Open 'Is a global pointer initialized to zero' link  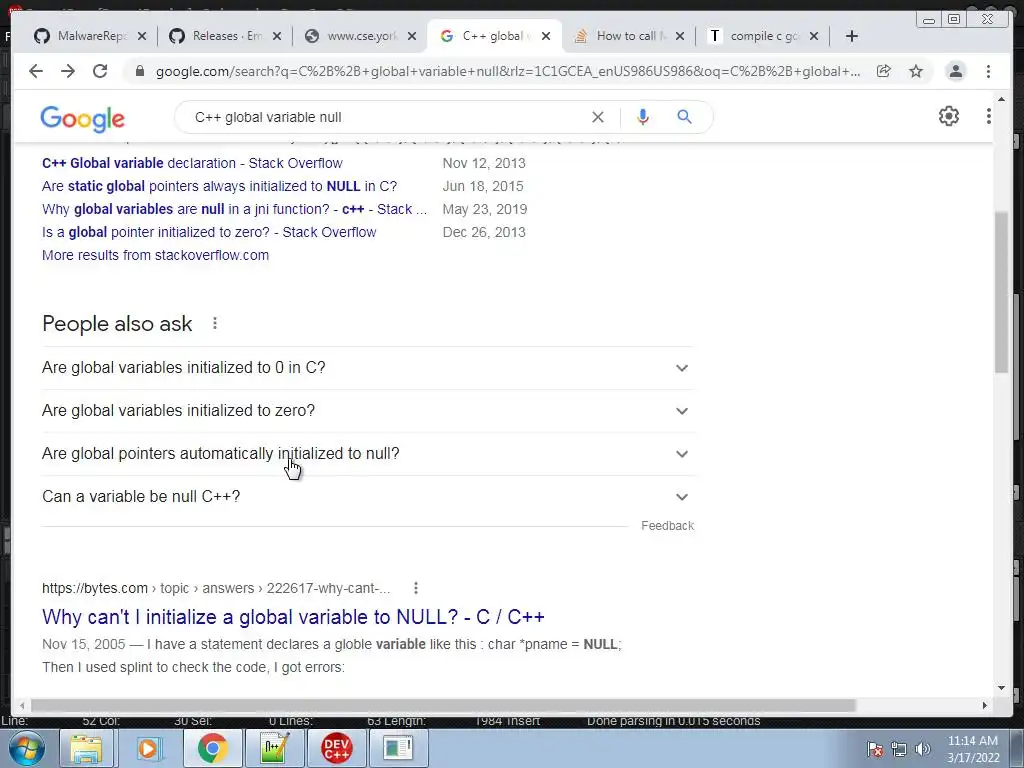pyautogui.click(x=209, y=232)
